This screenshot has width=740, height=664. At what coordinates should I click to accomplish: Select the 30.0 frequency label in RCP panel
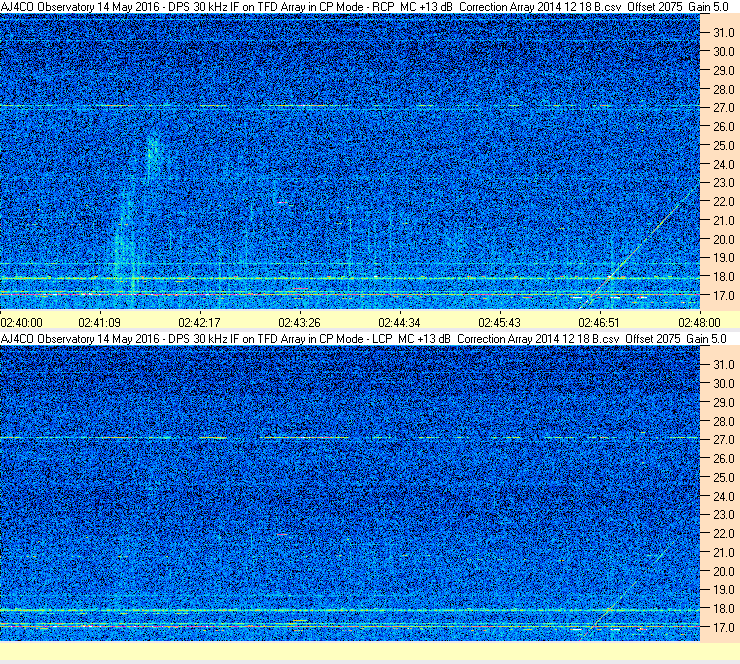click(x=723, y=52)
